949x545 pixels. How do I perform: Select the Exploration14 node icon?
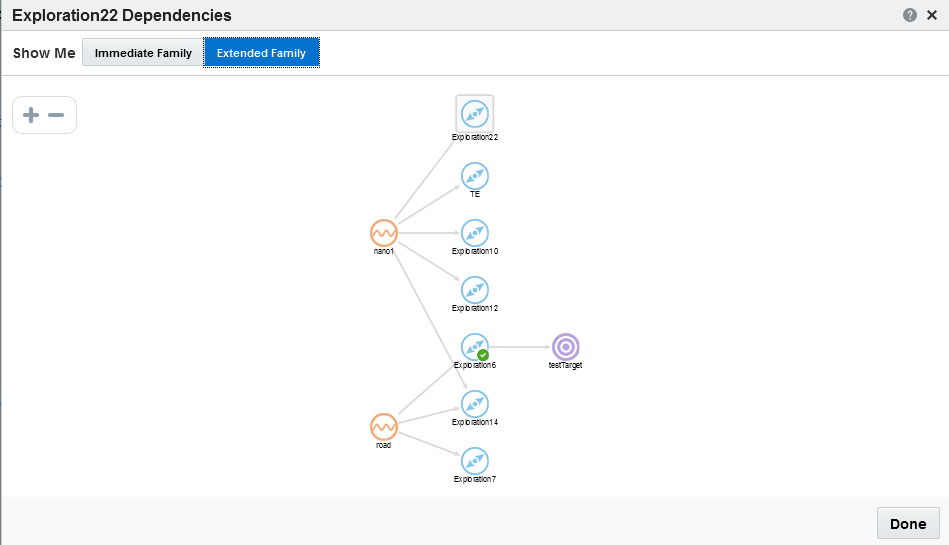pyautogui.click(x=475, y=404)
